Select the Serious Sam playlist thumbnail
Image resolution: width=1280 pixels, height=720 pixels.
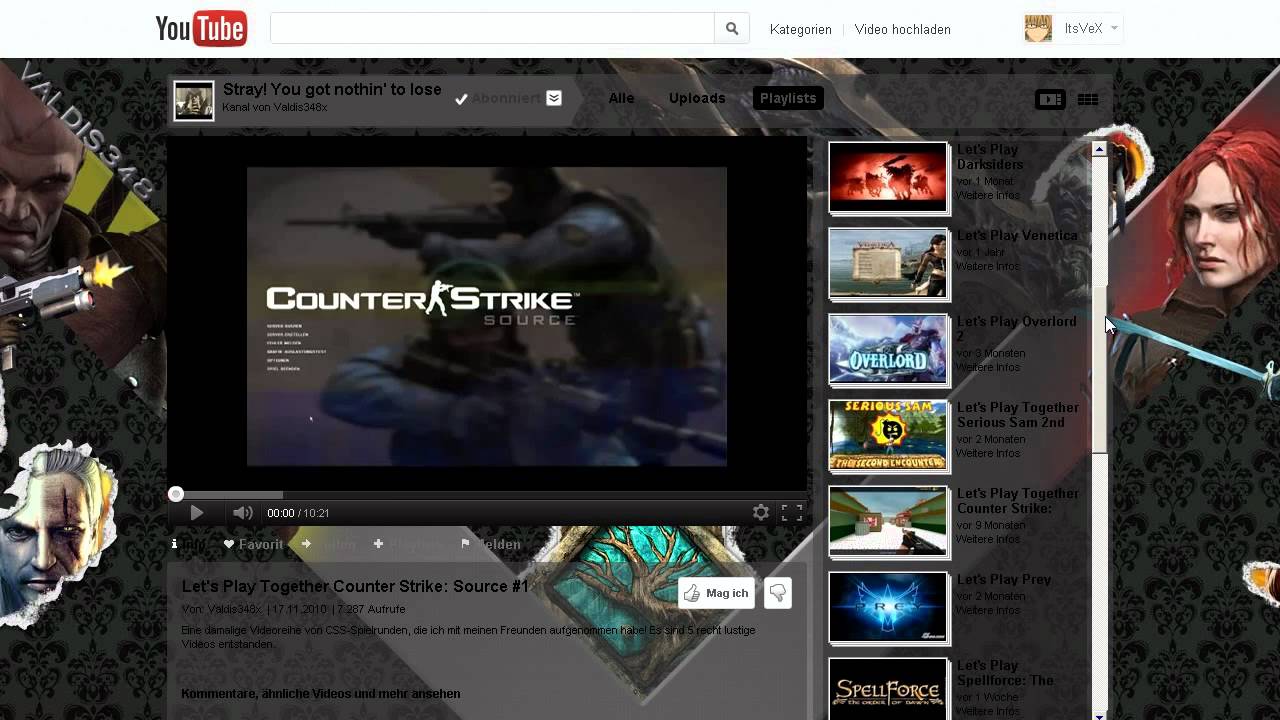(x=888, y=436)
